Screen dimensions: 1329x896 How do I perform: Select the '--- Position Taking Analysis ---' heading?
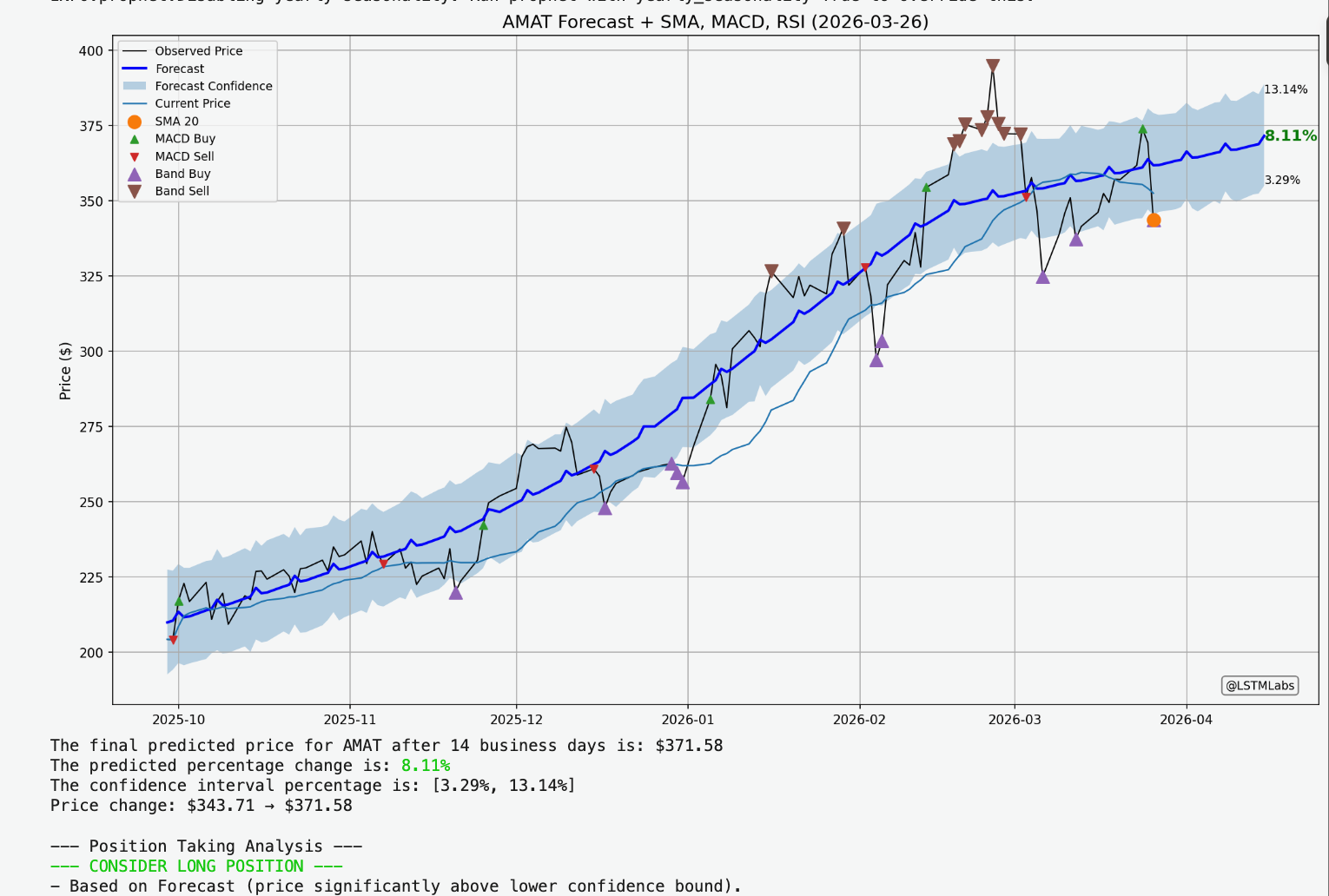pyautogui.click(x=206, y=847)
